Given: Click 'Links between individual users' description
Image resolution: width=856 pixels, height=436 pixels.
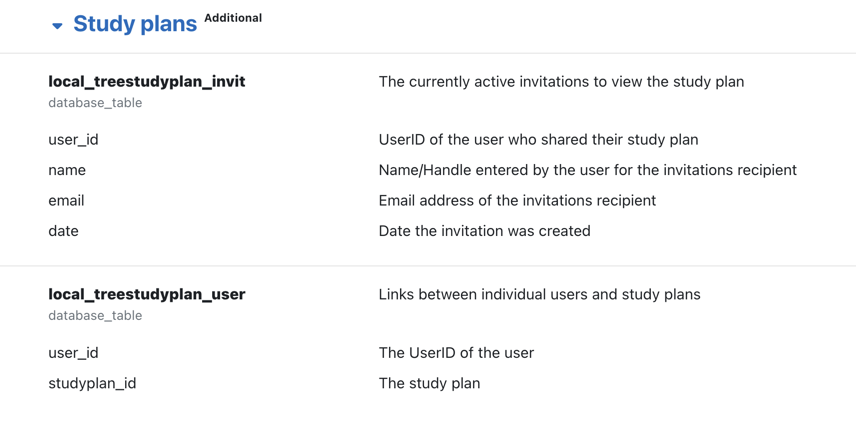Looking at the screenshot, I should [x=539, y=295].
